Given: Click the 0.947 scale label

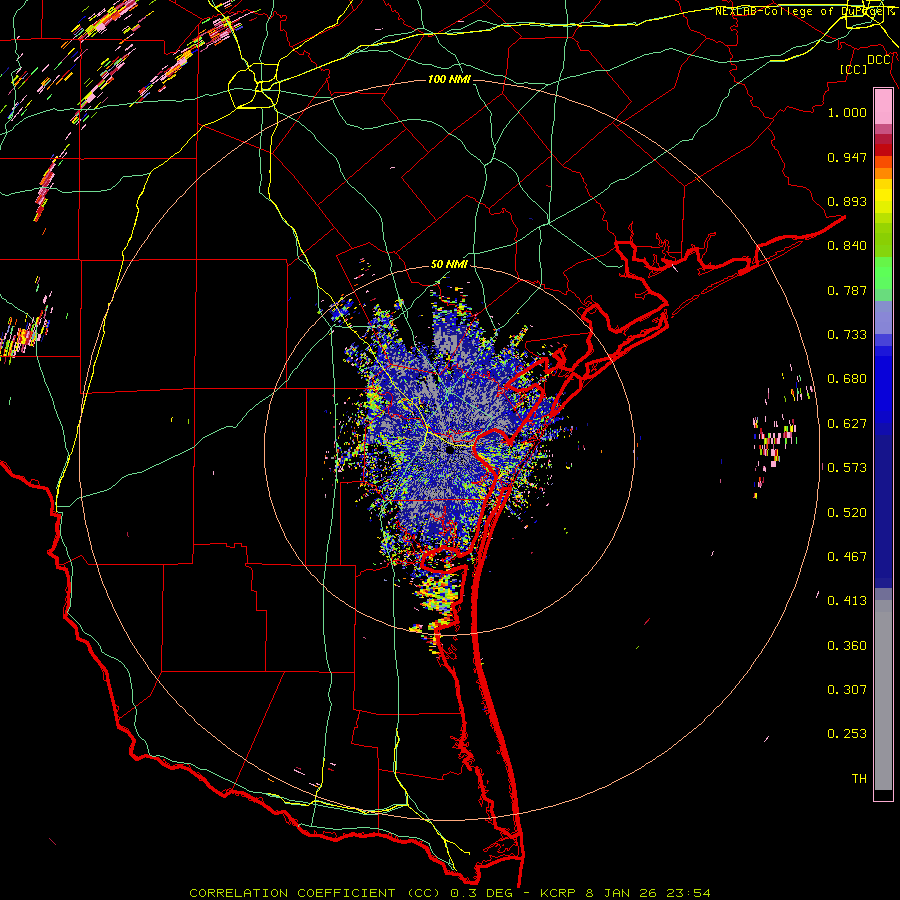Looking at the screenshot, I should pyautogui.click(x=847, y=157).
